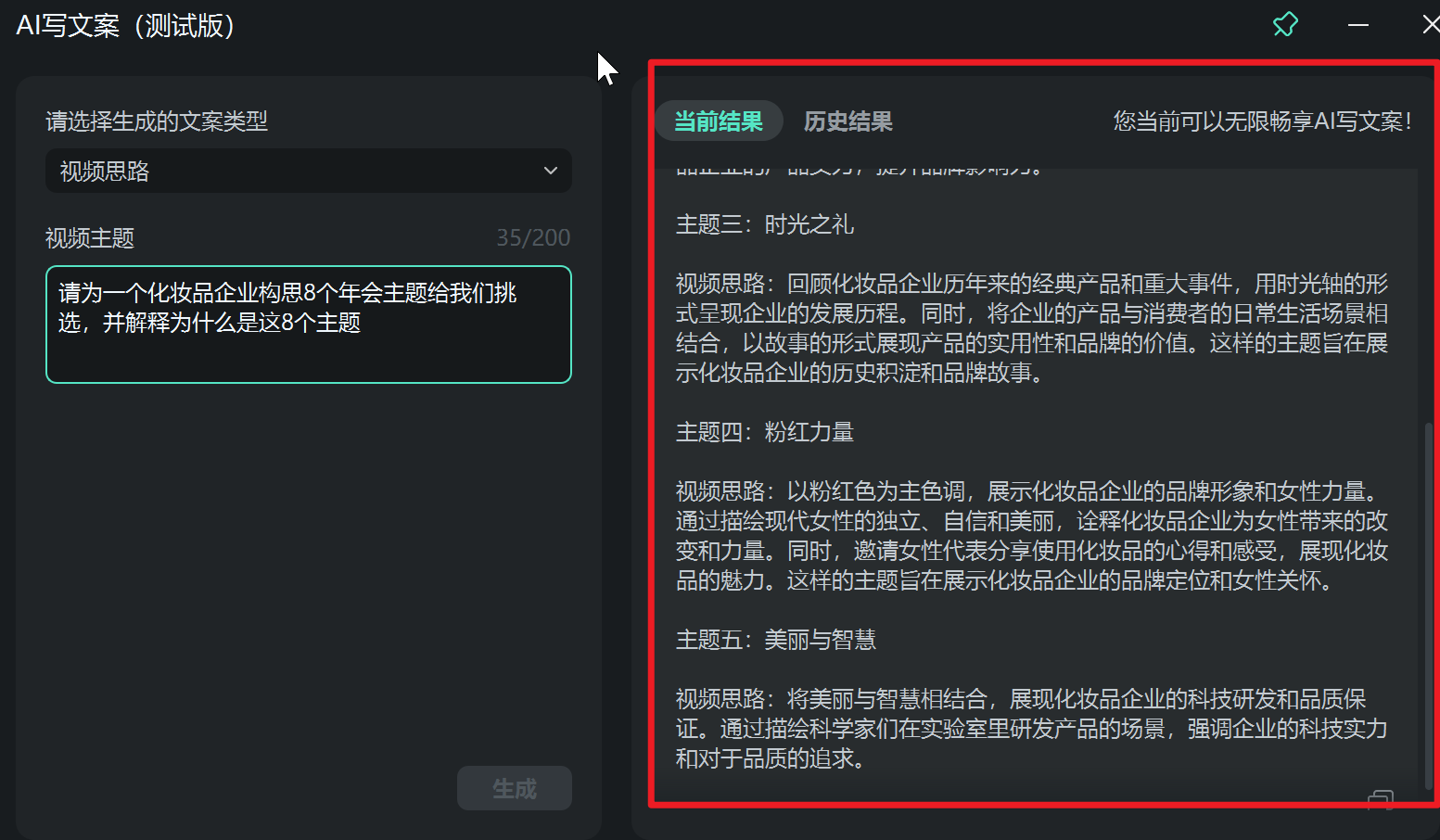Click the chevron arrow on the copy type selector
The height and width of the screenshot is (840, 1440).
[x=550, y=171]
